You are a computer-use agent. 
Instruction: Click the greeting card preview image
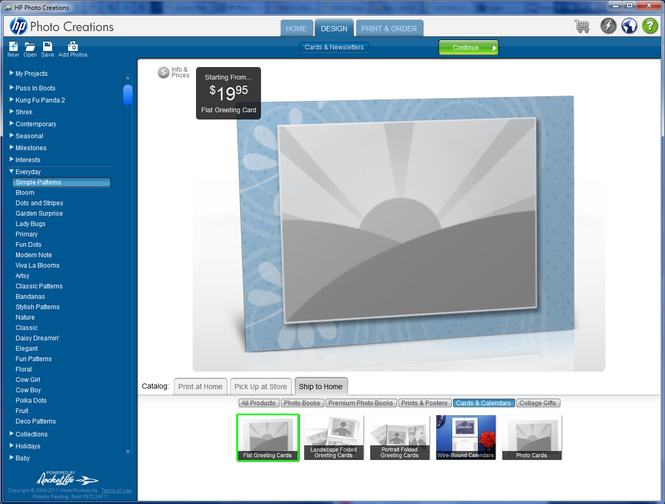coord(405,224)
